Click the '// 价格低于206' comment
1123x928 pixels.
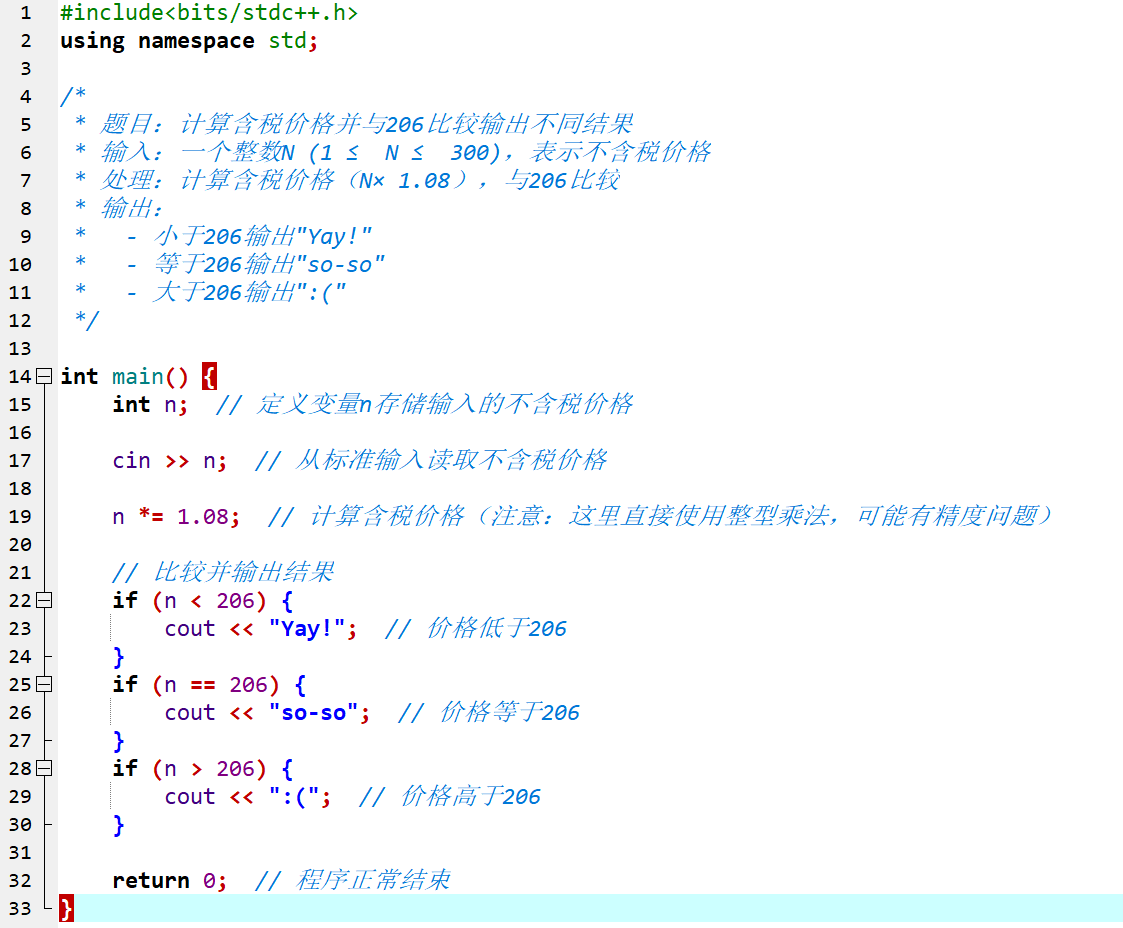click(x=476, y=629)
